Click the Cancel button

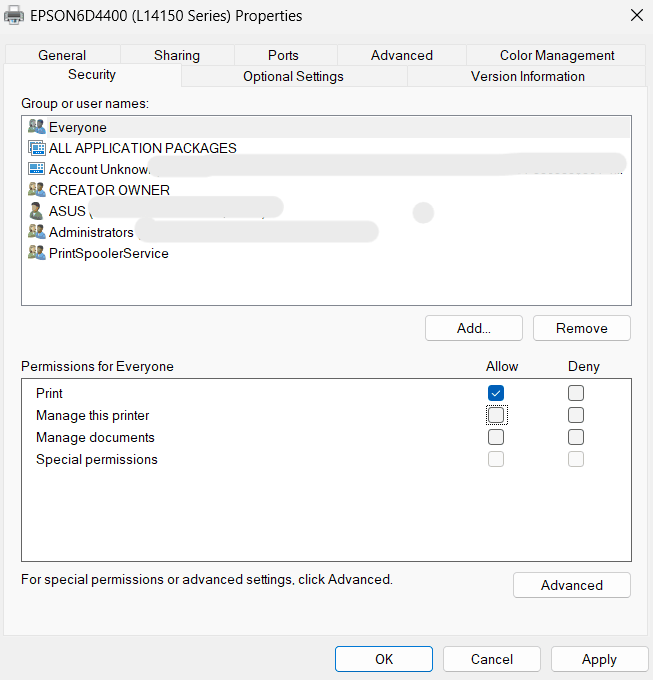point(492,659)
